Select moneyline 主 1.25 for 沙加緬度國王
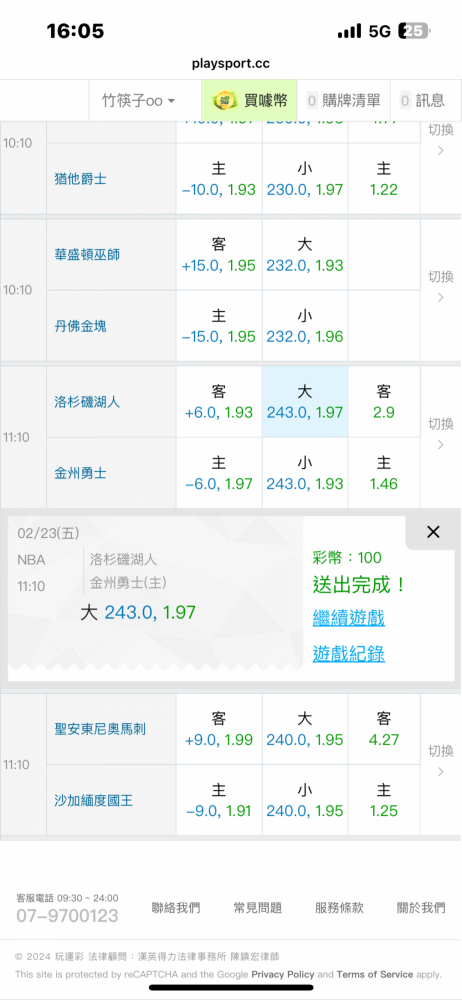Image resolution: width=462 pixels, height=1000 pixels. pyautogui.click(x=384, y=800)
